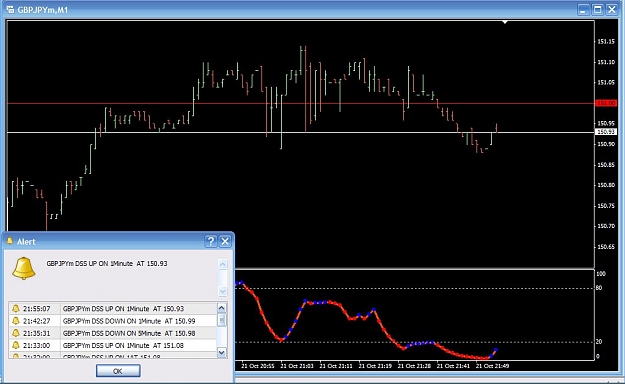Select the 21:42:27 DSS DOWN alert row
Image resolution: width=625 pixels, height=384 pixels.
(x=113, y=321)
